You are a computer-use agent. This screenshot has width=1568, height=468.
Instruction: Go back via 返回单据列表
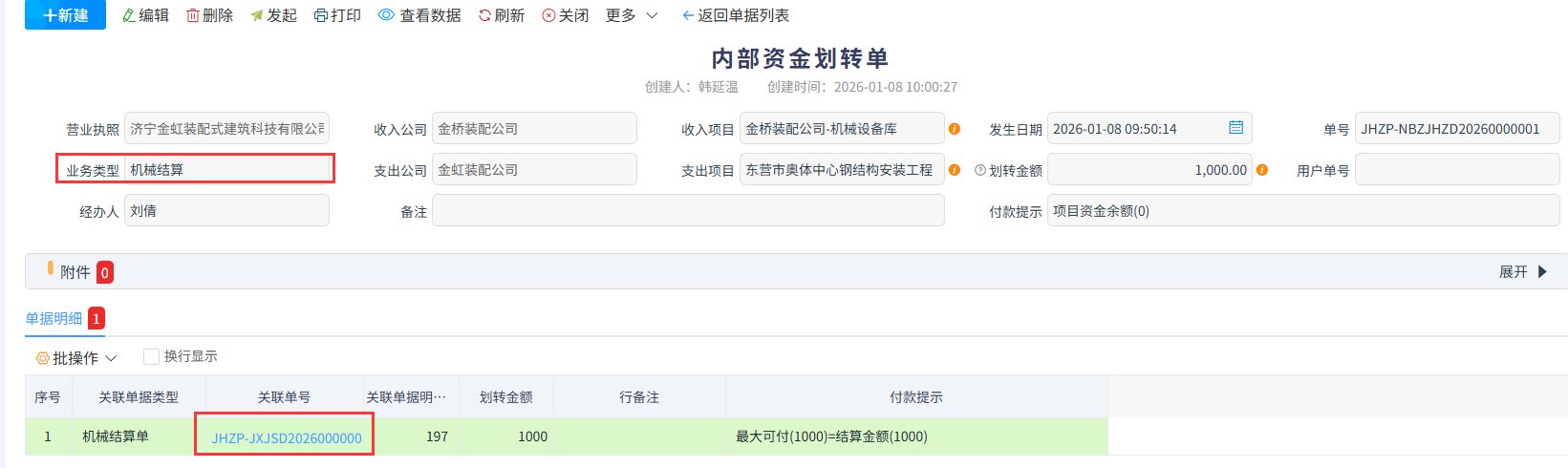click(735, 15)
